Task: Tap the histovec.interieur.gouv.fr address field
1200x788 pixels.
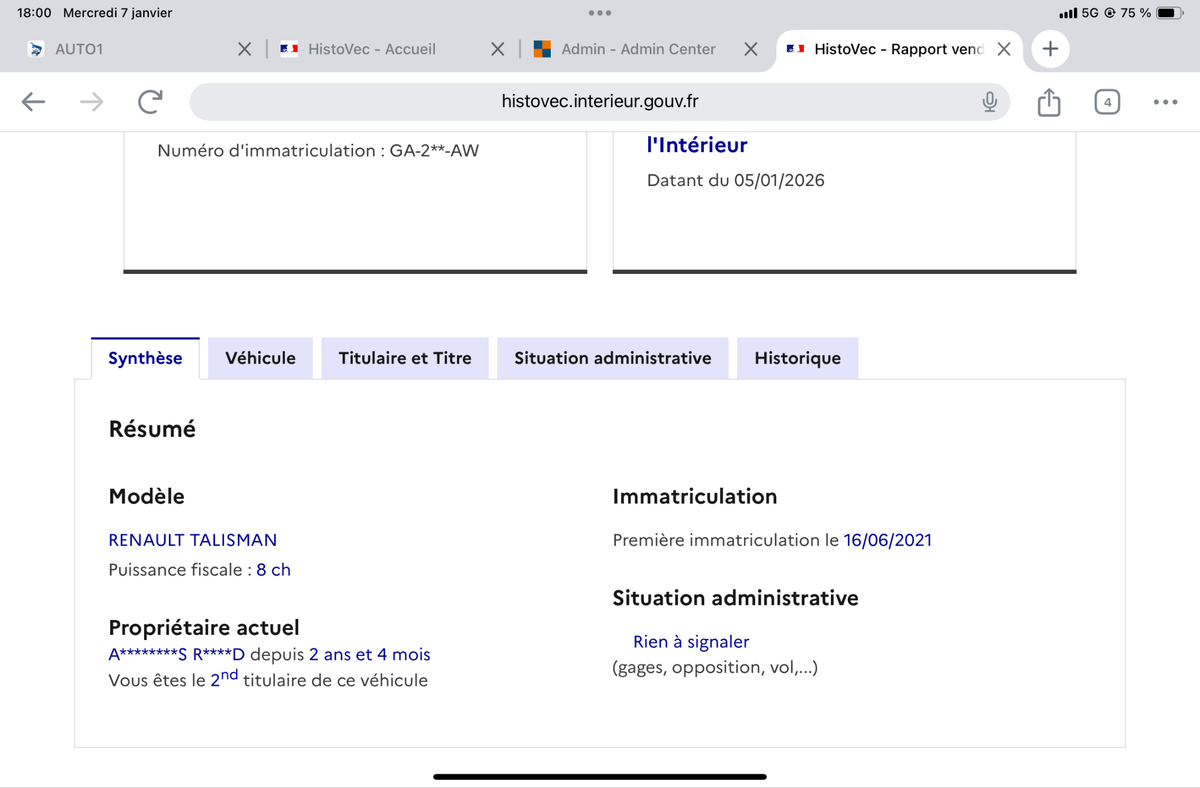Action: coord(600,101)
